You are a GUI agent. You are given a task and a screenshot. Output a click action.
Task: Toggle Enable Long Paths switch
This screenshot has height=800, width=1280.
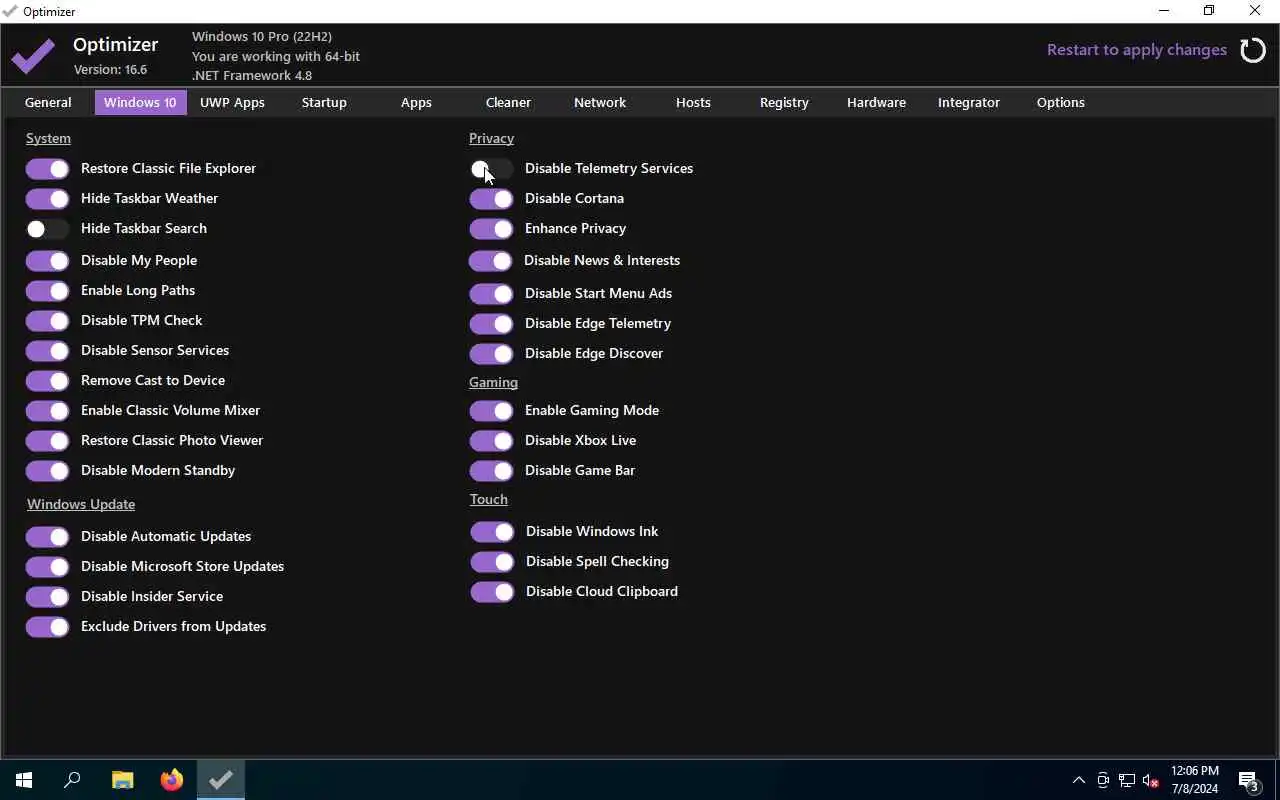[47, 291]
